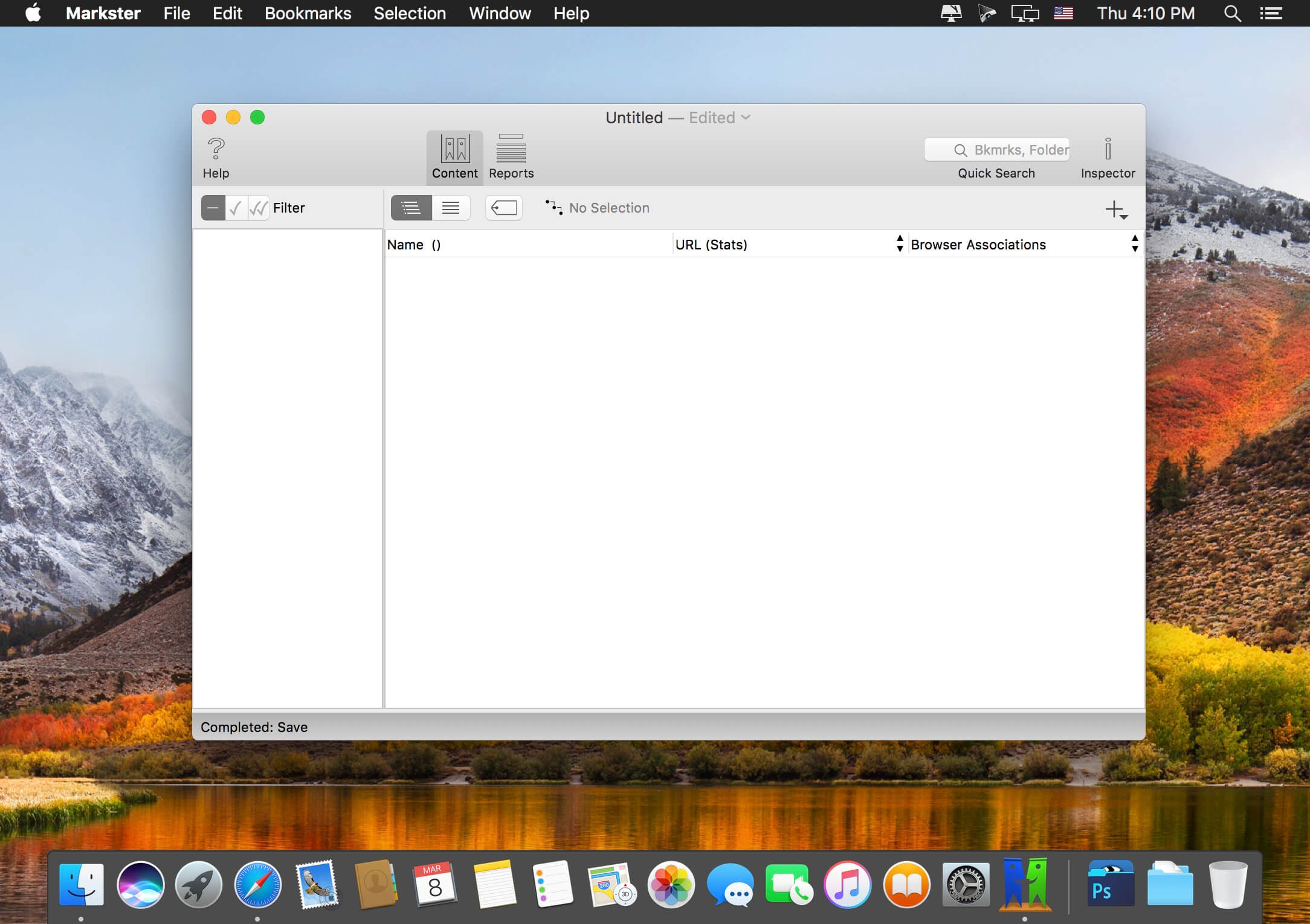This screenshot has height=924, width=1310.
Task: Click the Quick Search field
Action: [x=997, y=150]
